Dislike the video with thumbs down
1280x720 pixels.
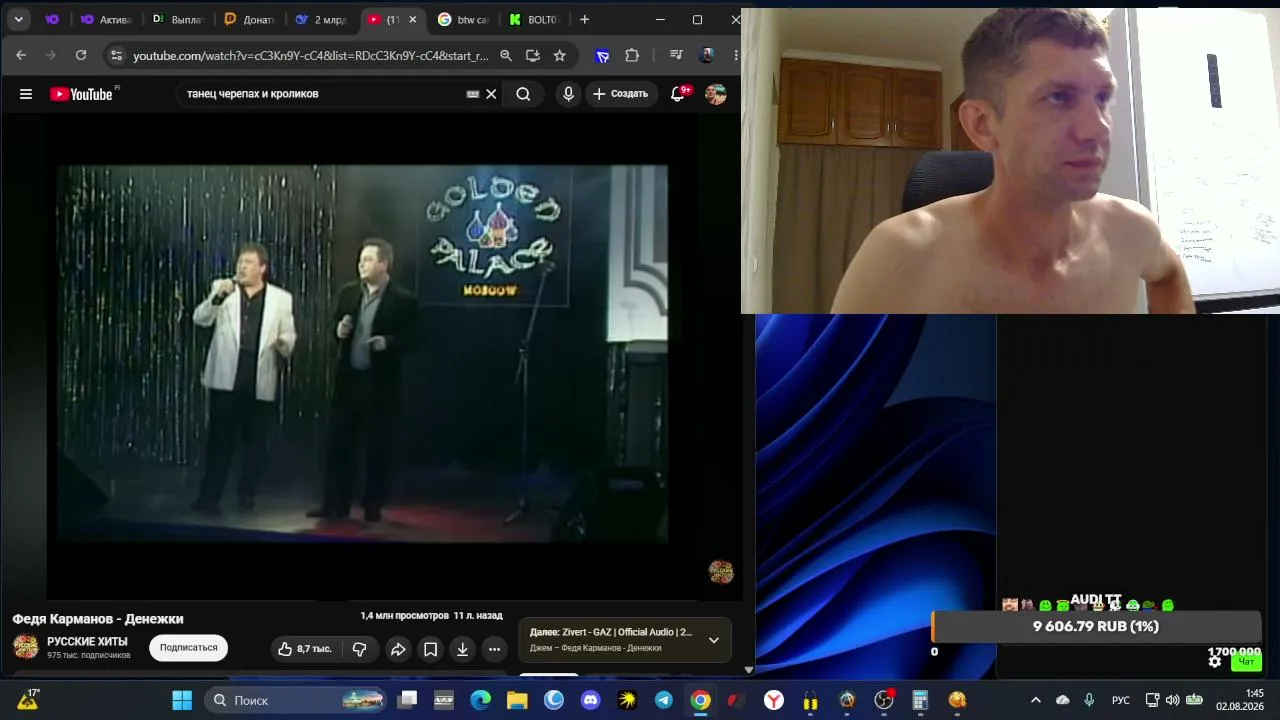pyautogui.click(x=359, y=649)
